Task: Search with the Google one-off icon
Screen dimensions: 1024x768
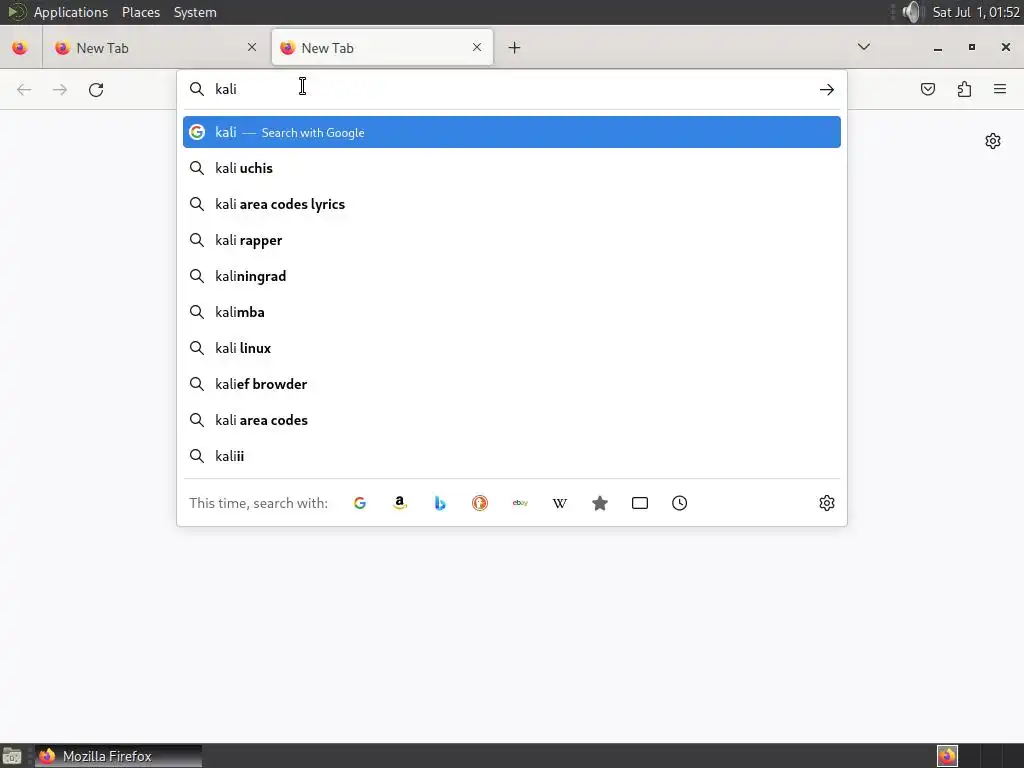Action: [x=360, y=503]
